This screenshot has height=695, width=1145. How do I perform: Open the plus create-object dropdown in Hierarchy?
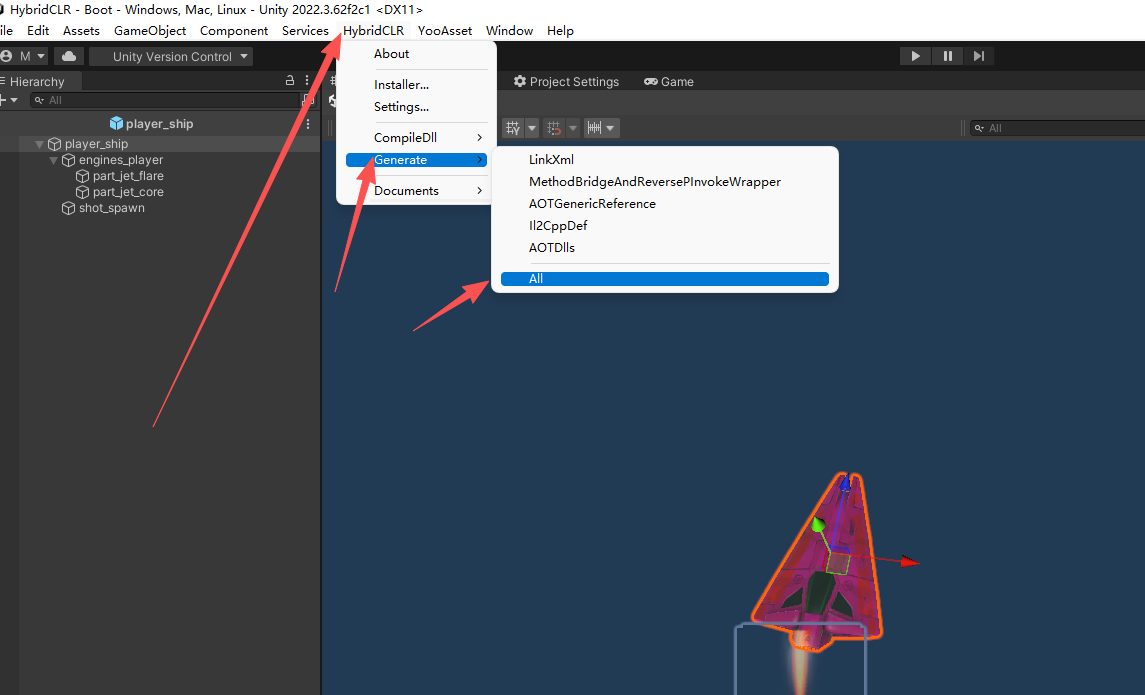[x=9, y=100]
